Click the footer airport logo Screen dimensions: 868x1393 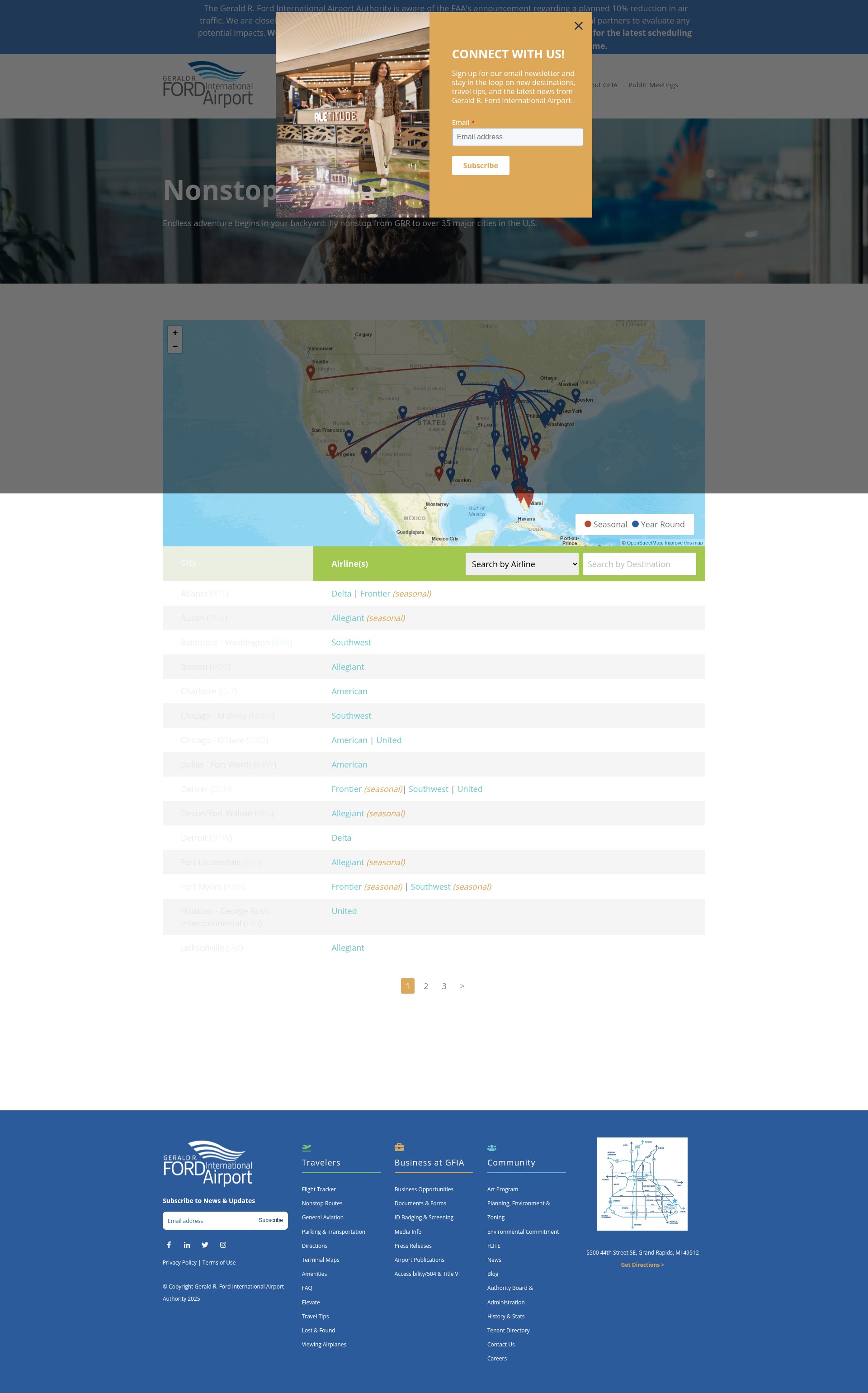pyautogui.click(x=208, y=1163)
